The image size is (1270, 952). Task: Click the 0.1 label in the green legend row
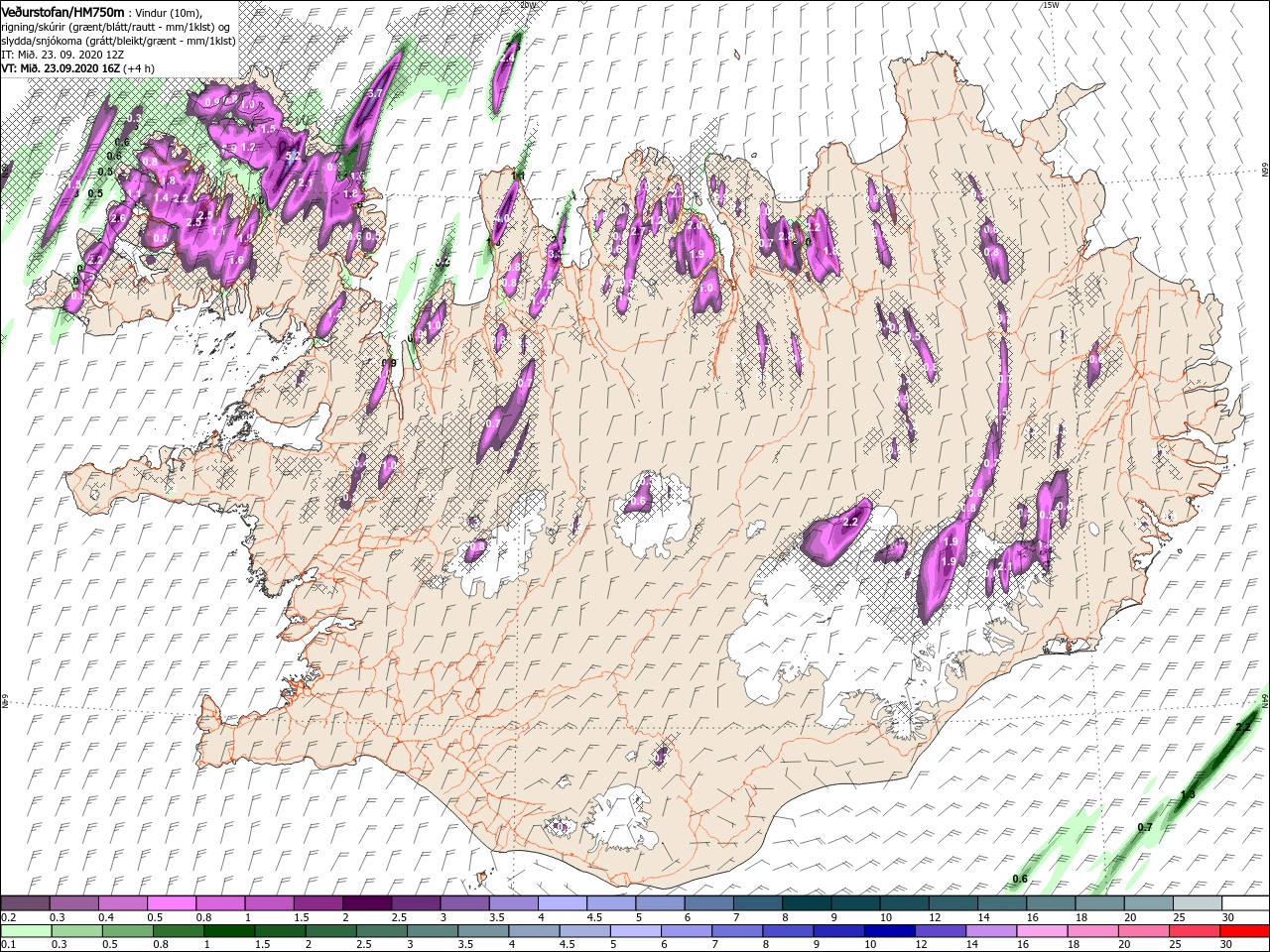pyautogui.click(x=9, y=945)
